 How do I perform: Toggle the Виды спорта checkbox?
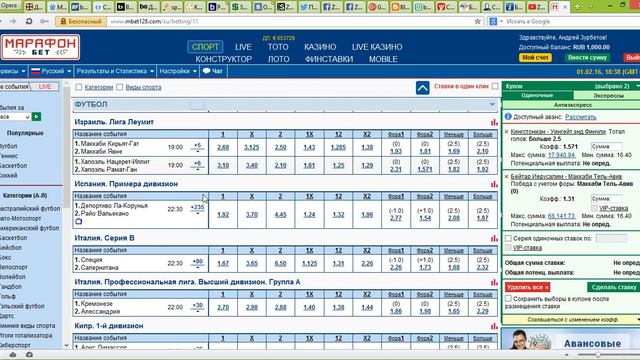point(120,87)
